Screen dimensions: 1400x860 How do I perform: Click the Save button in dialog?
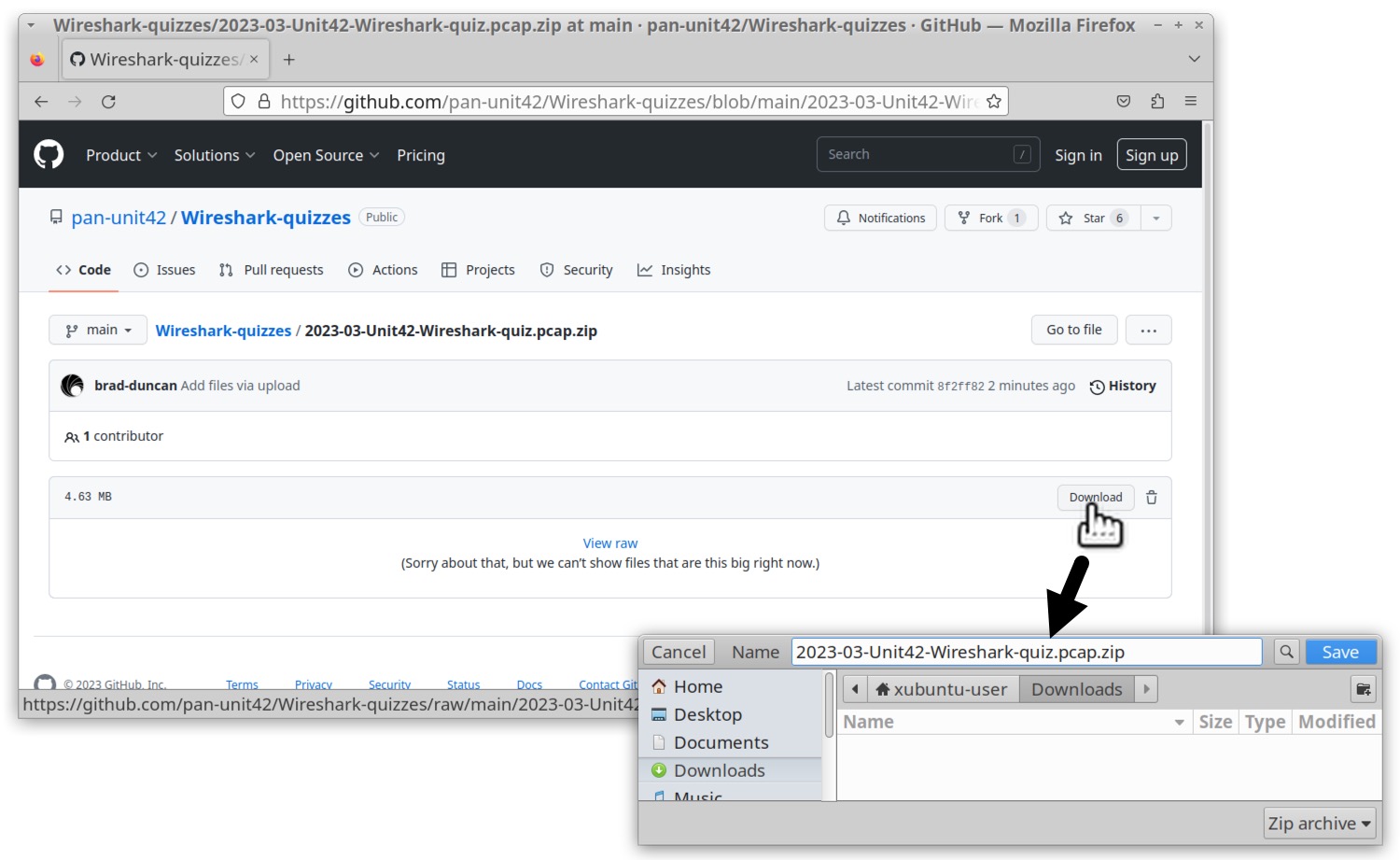(x=1340, y=652)
